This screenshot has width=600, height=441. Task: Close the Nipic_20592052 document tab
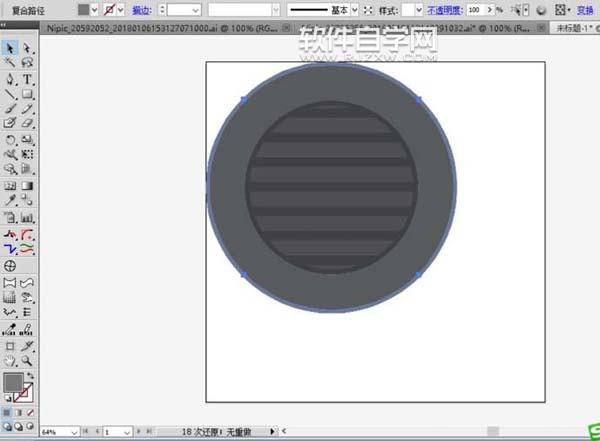coord(286,28)
